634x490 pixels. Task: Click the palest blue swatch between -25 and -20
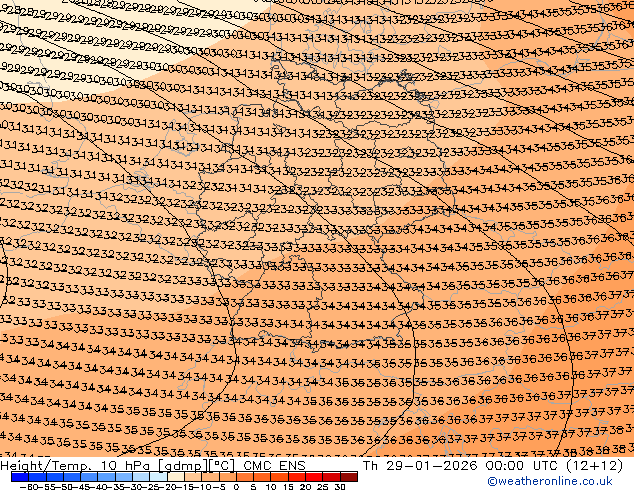click(x=158, y=477)
